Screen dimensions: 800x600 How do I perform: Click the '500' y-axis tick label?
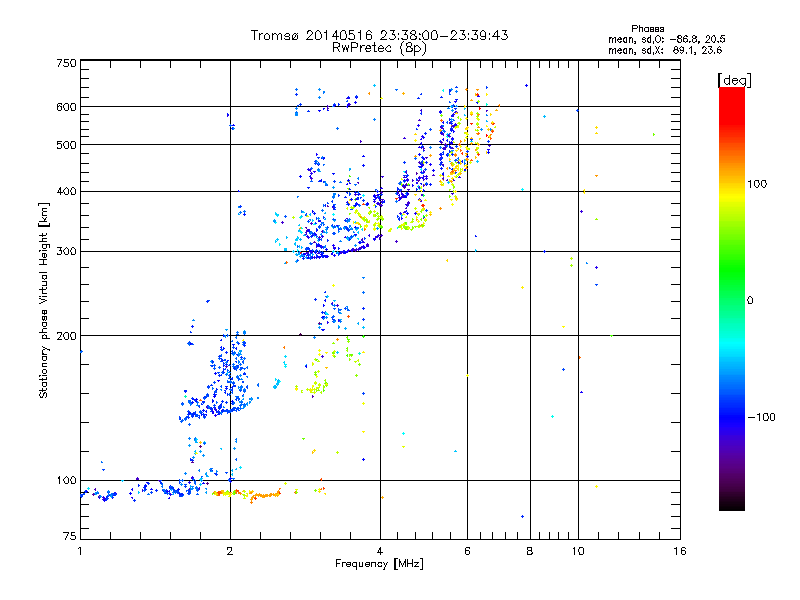(66, 145)
